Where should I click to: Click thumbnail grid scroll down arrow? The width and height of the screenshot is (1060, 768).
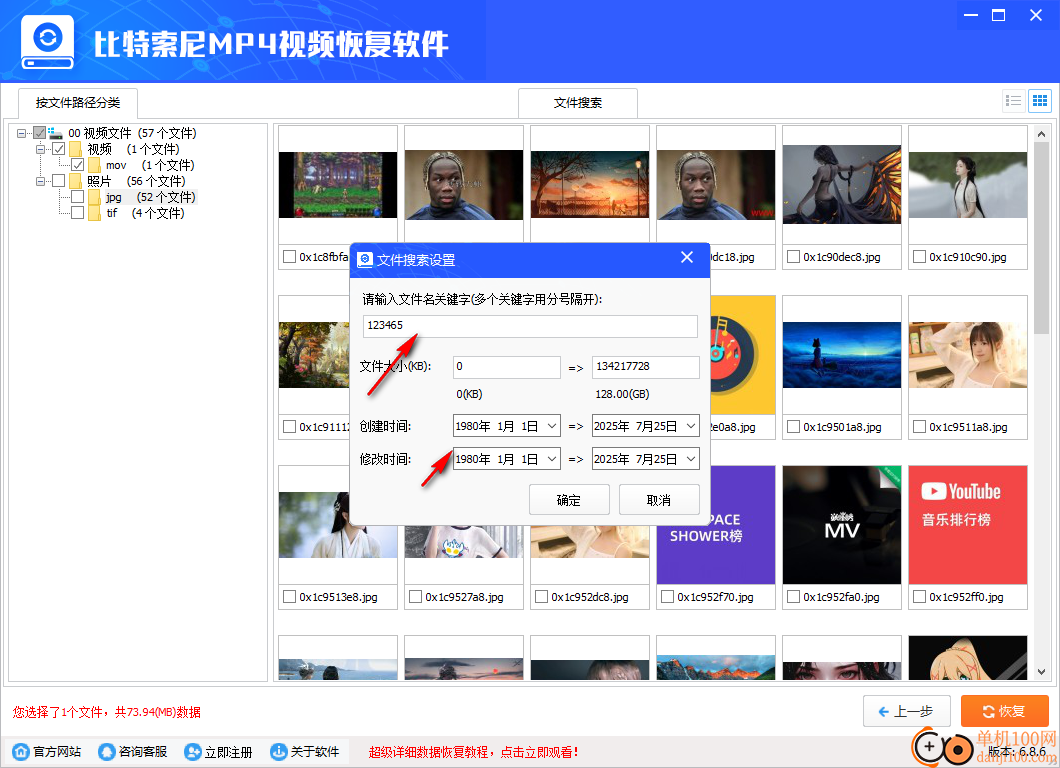pyautogui.click(x=1041, y=671)
